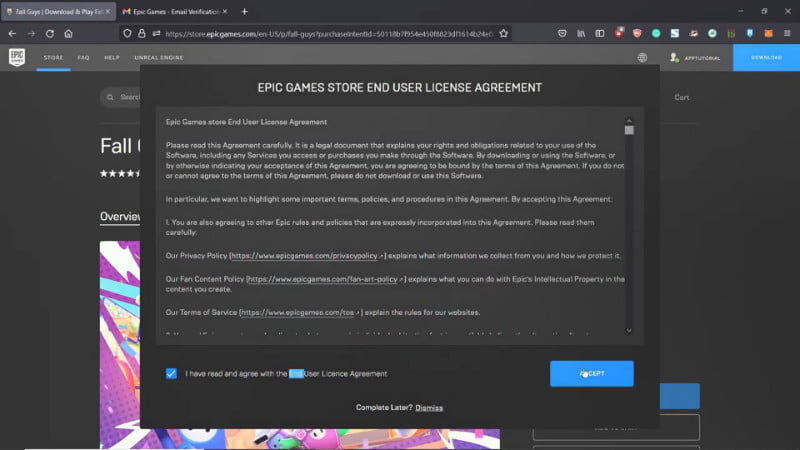Open the Firefox hamburger menu
The width and height of the screenshot is (800, 450).
787,34
